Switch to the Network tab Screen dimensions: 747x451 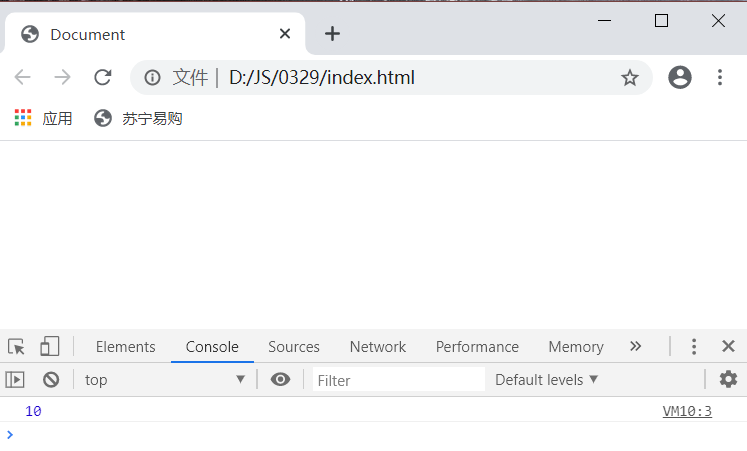pyautogui.click(x=378, y=347)
